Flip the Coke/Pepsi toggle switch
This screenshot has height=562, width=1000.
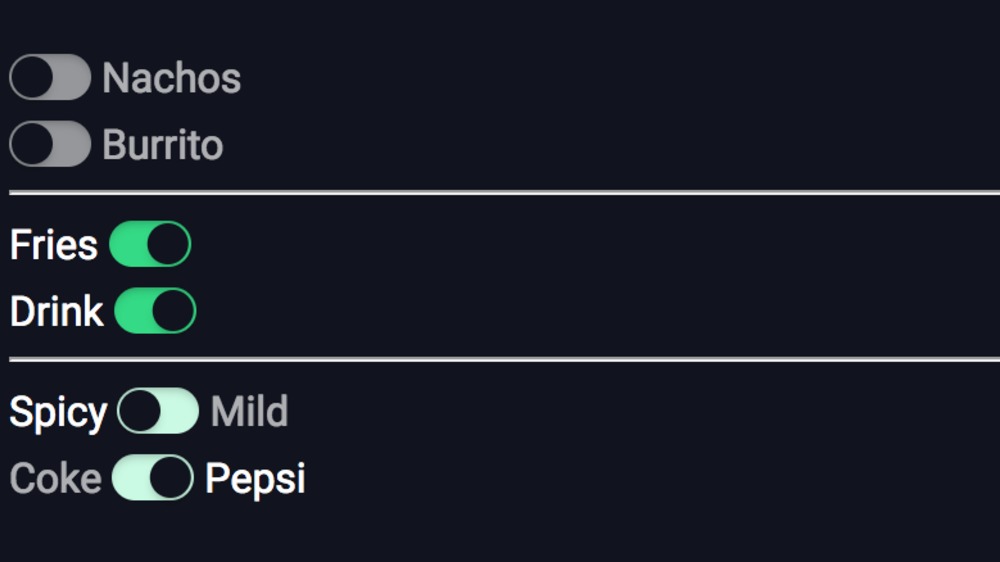152,478
